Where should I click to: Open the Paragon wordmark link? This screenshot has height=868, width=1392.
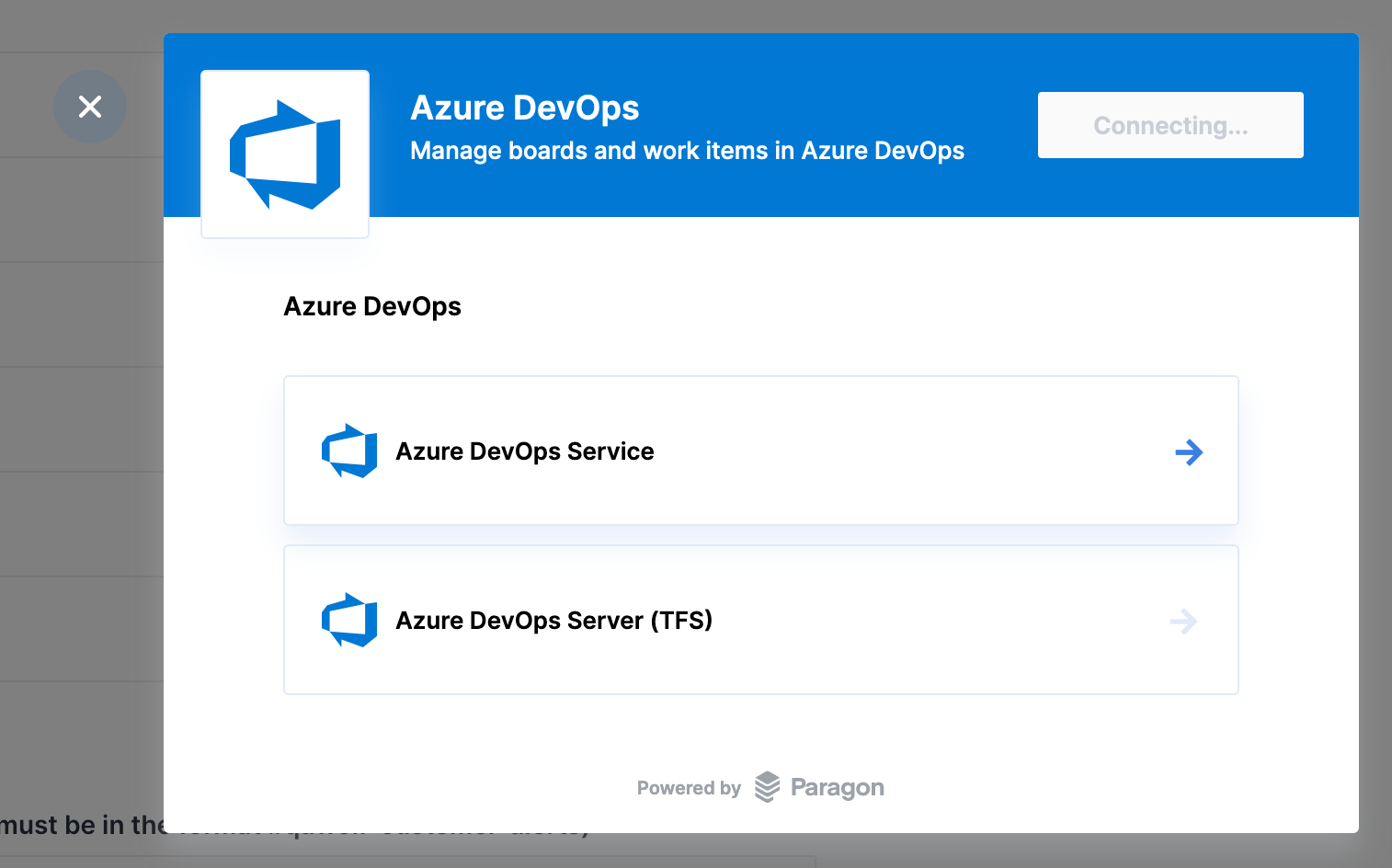pyautogui.click(x=838, y=788)
